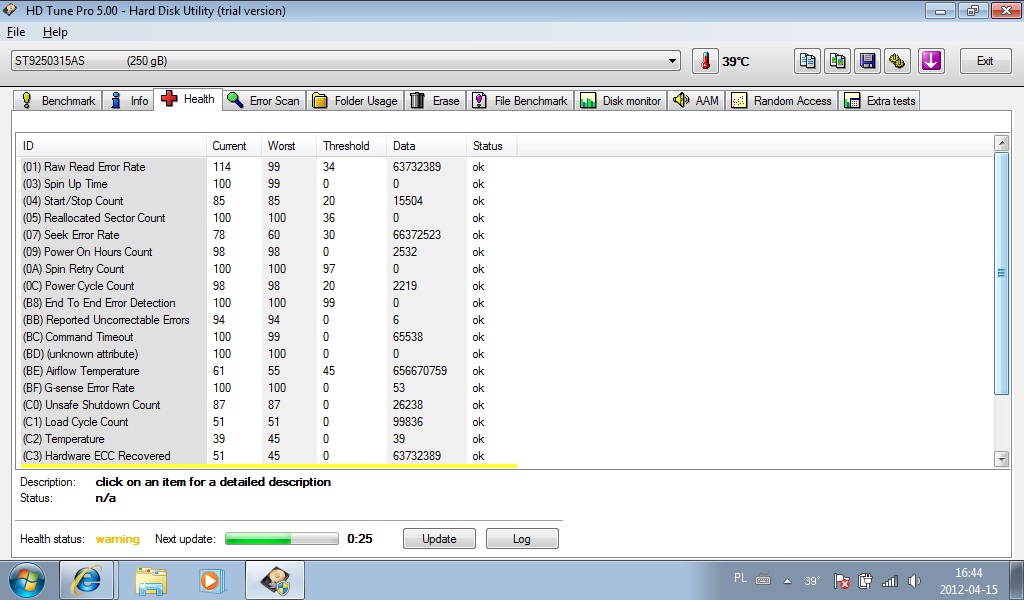Open the Action Center flag tray icon
The width and height of the screenshot is (1024, 600).
click(x=842, y=580)
